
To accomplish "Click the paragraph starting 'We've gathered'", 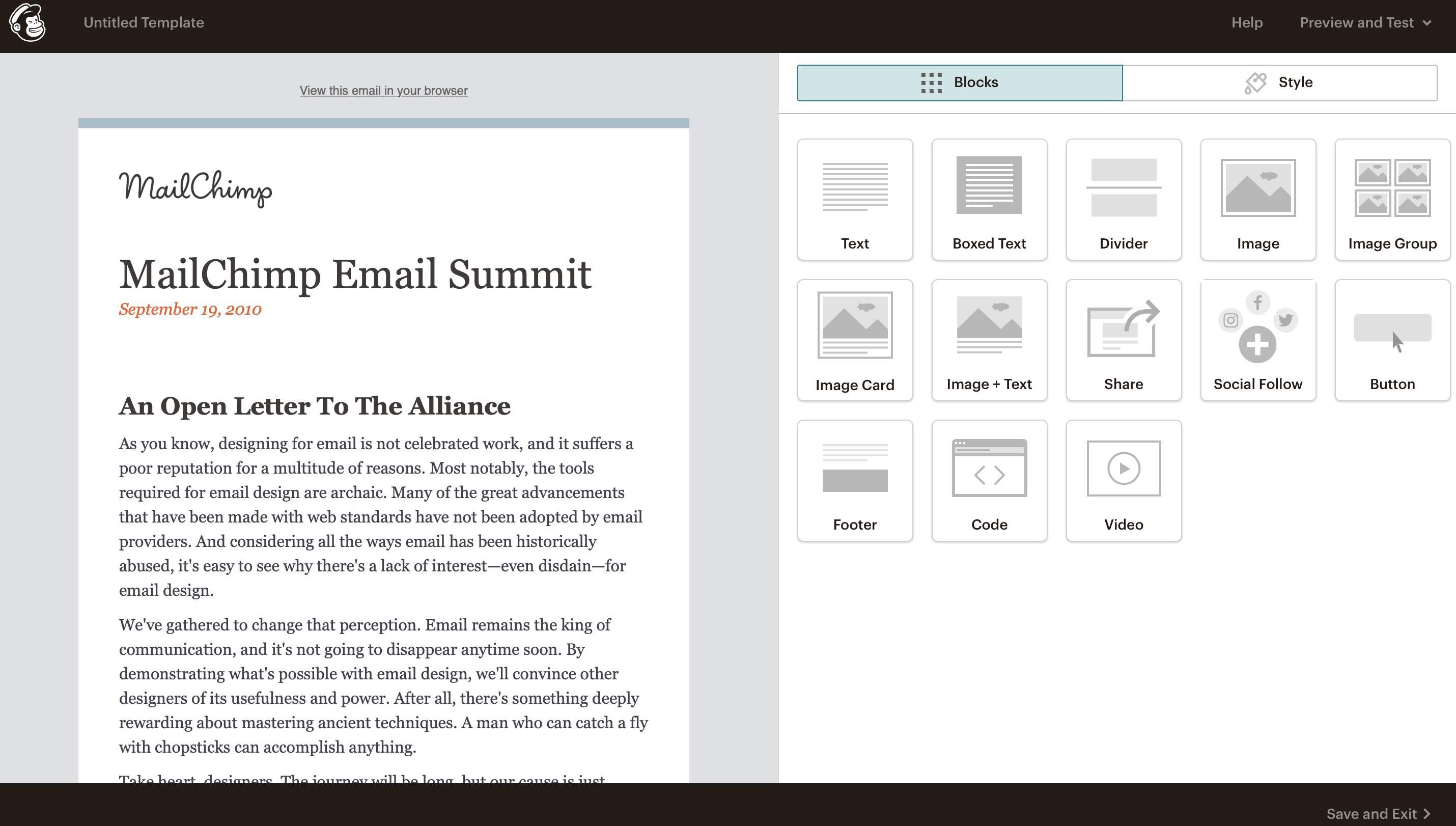I will point(384,686).
